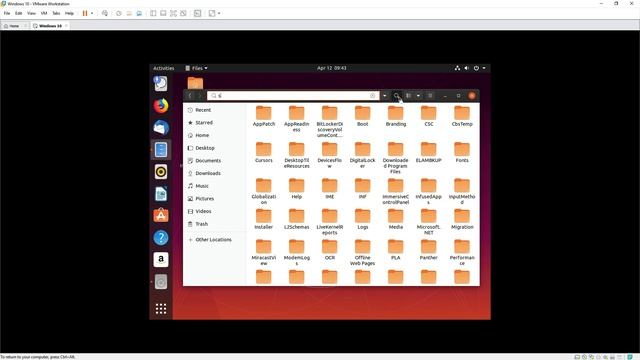The height and width of the screenshot is (360, 640).
Task: Open LibreOffice Writer from the dock
Action: [x=161, y=193]
